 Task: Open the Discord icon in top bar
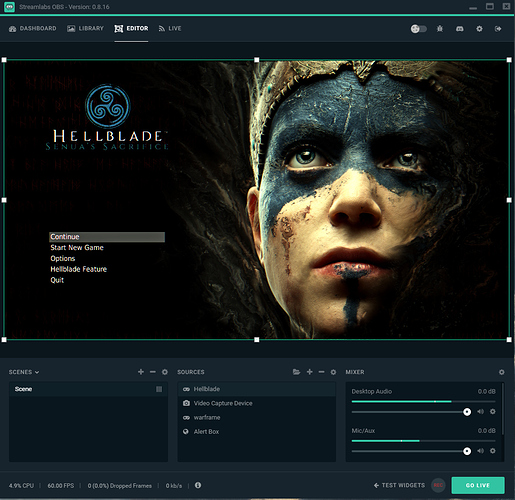tap(460, 29)
